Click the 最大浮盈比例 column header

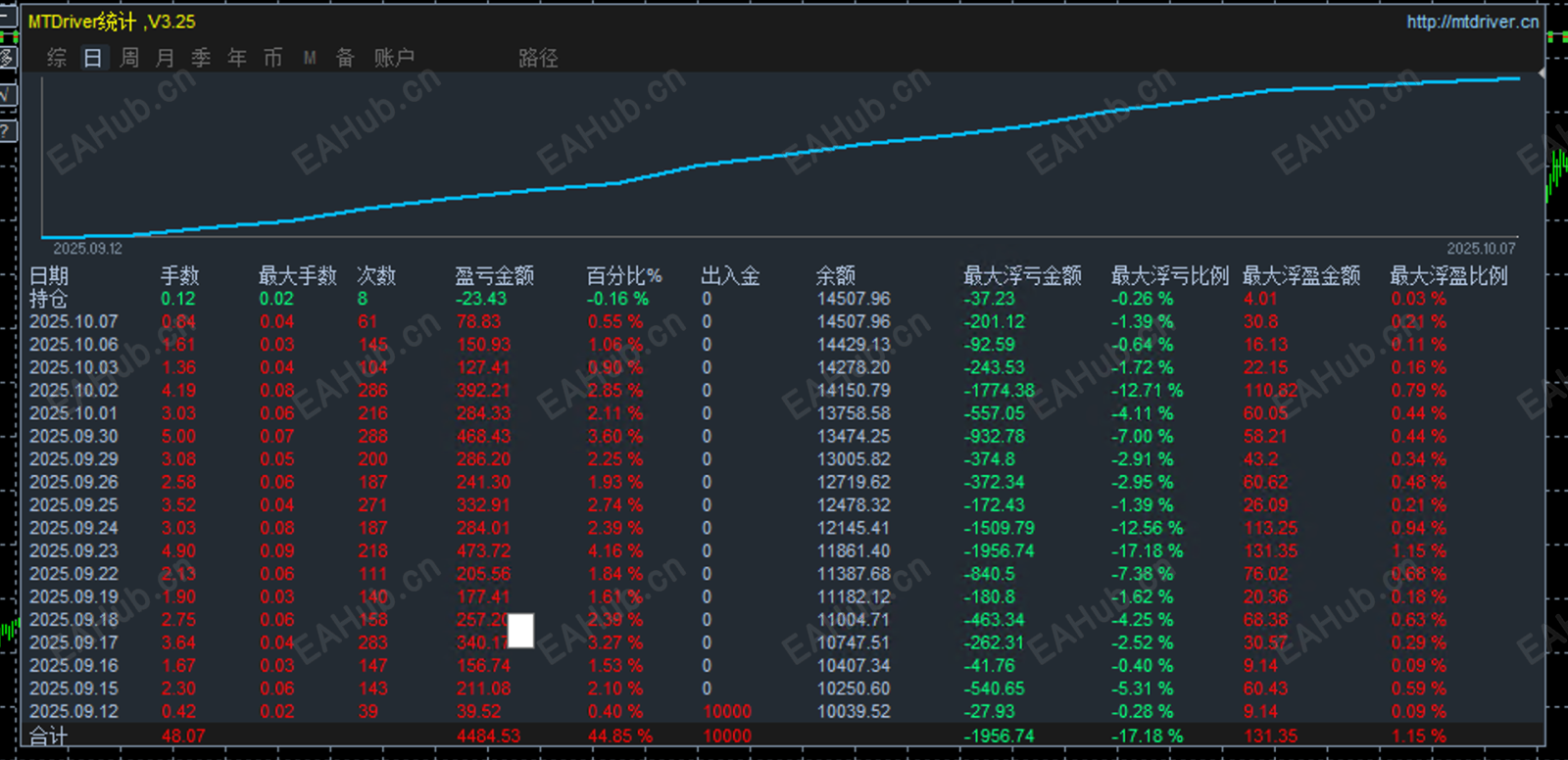[1449, 276]
